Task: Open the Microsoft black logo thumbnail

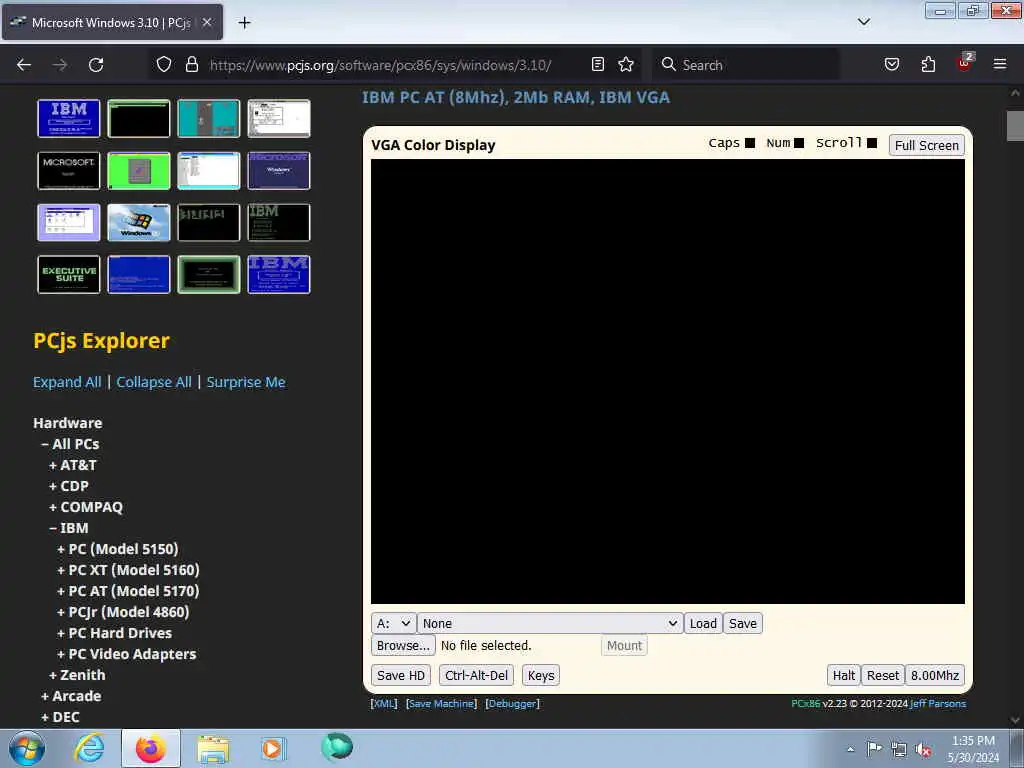Action: click(x=69, y=170)
